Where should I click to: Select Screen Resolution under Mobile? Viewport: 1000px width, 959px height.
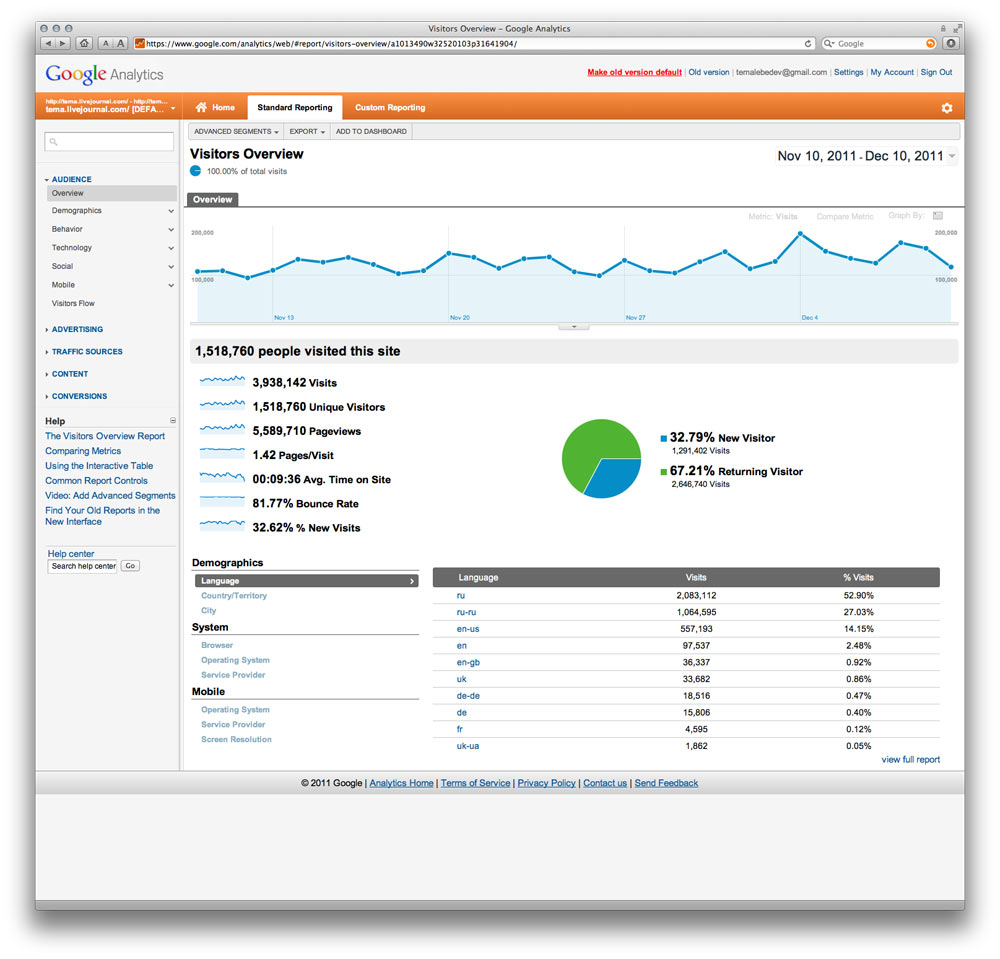pos(236,739)
